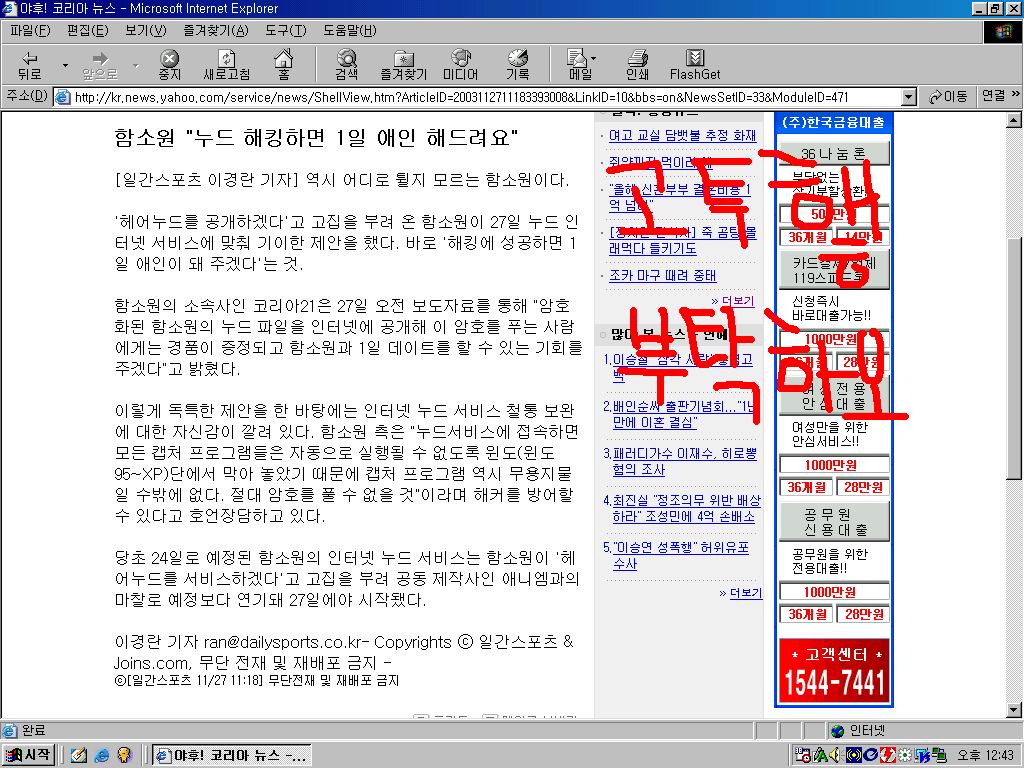The height and width of the screenshot is (768, 1024).
Task: Open the 미디어 media toolbar icon
Action: (x=461, y=58)
